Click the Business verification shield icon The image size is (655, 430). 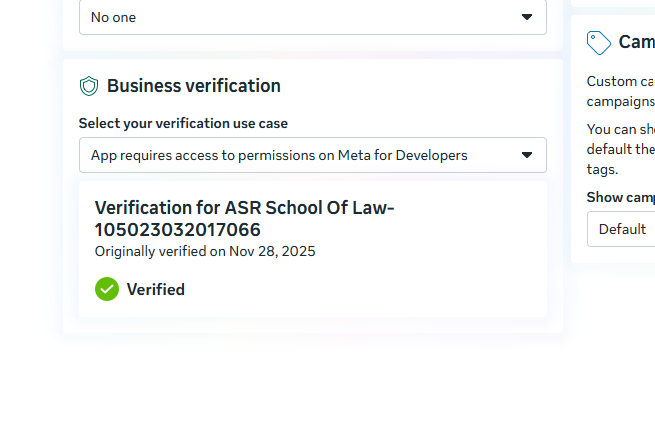pos(89,86)
